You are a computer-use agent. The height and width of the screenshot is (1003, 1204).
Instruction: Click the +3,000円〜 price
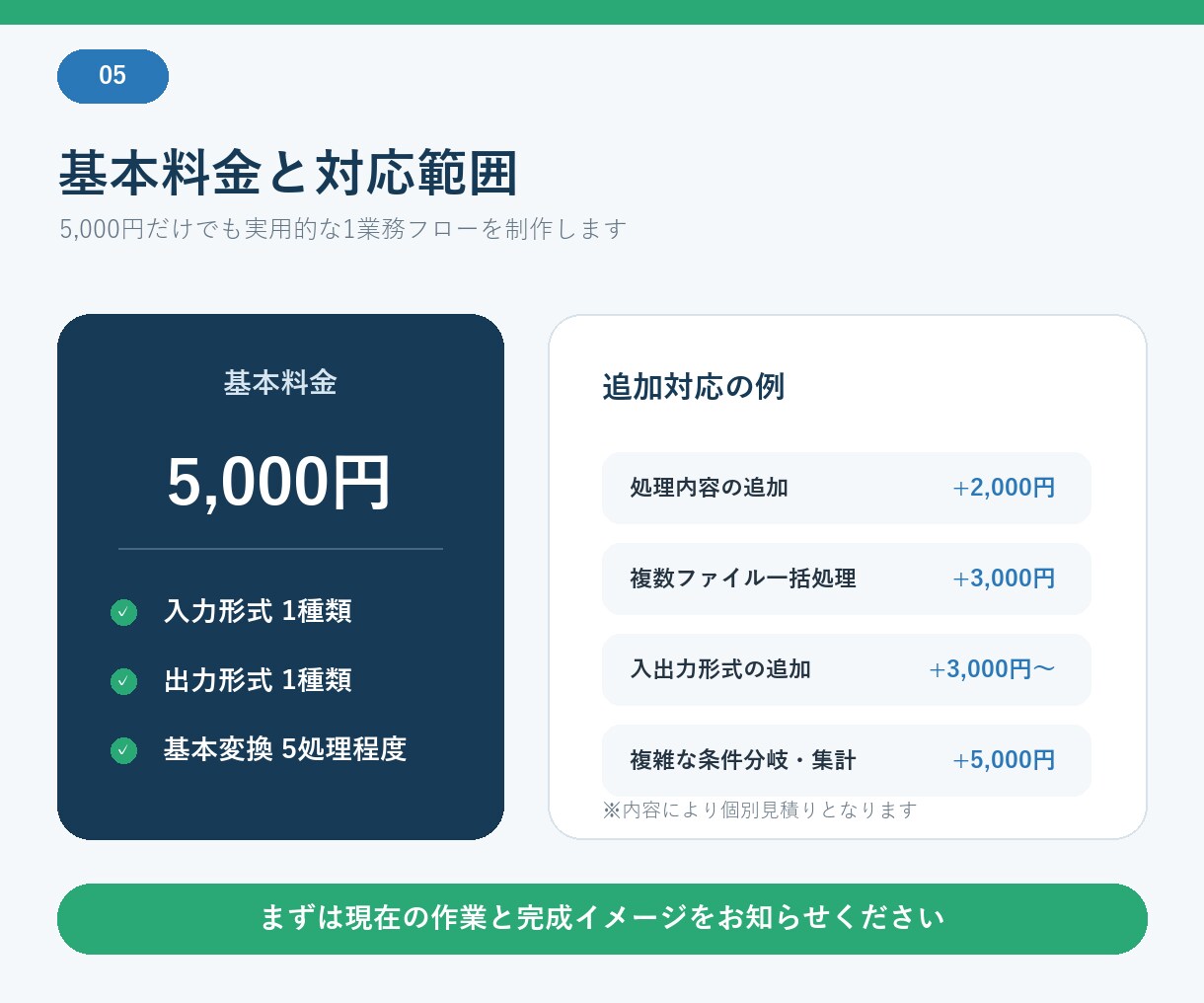(992, 669)
